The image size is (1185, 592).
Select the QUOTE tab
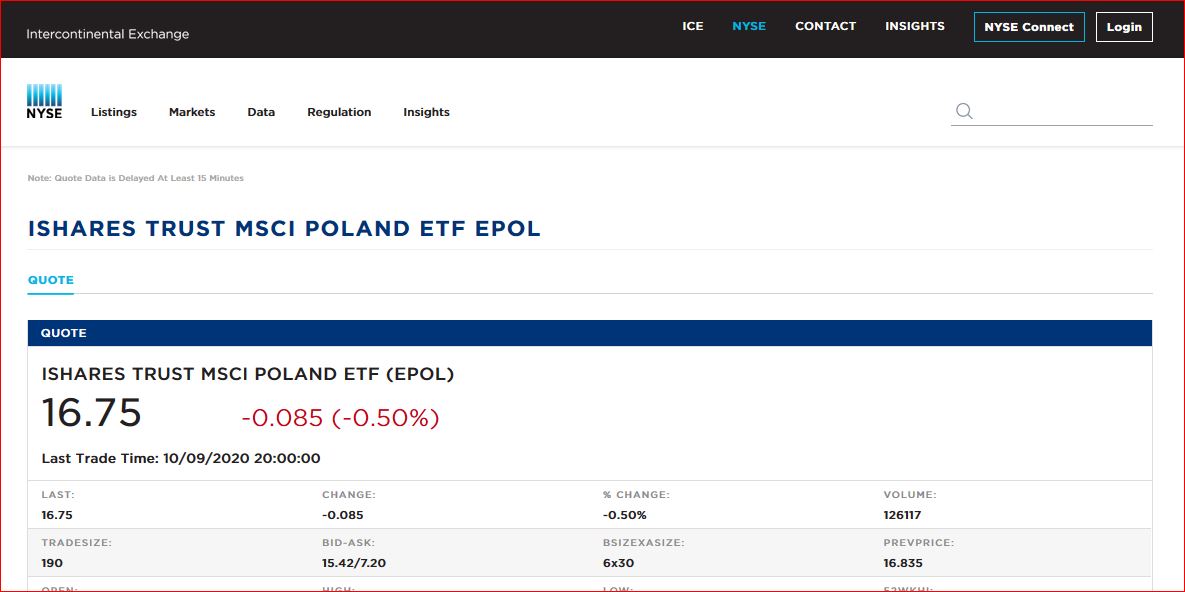[51, 280]
